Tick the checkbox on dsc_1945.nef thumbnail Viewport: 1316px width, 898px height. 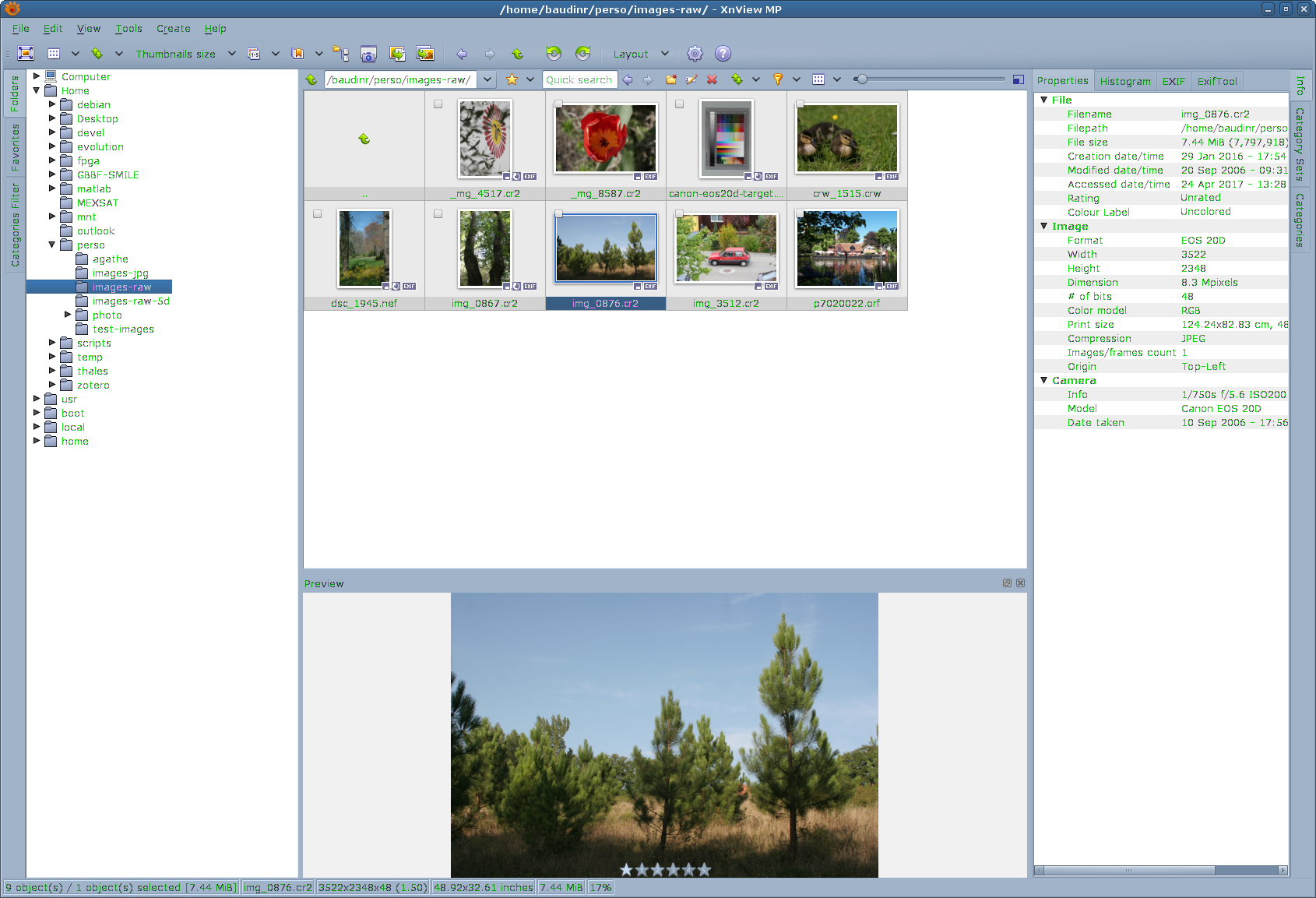(317, 213)
